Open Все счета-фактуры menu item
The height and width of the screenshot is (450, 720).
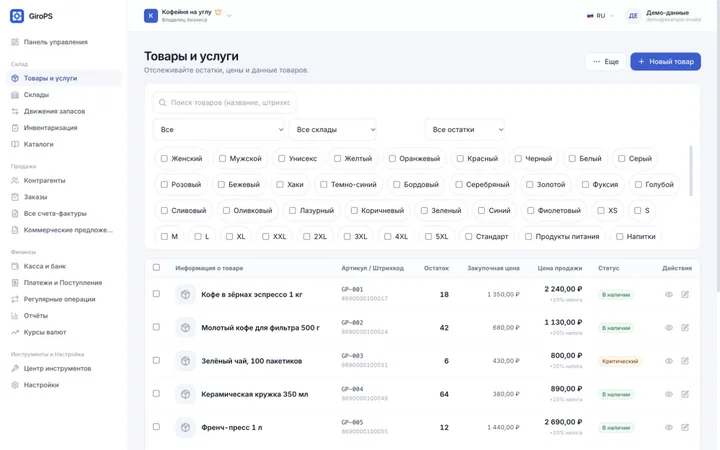point(64,214)
